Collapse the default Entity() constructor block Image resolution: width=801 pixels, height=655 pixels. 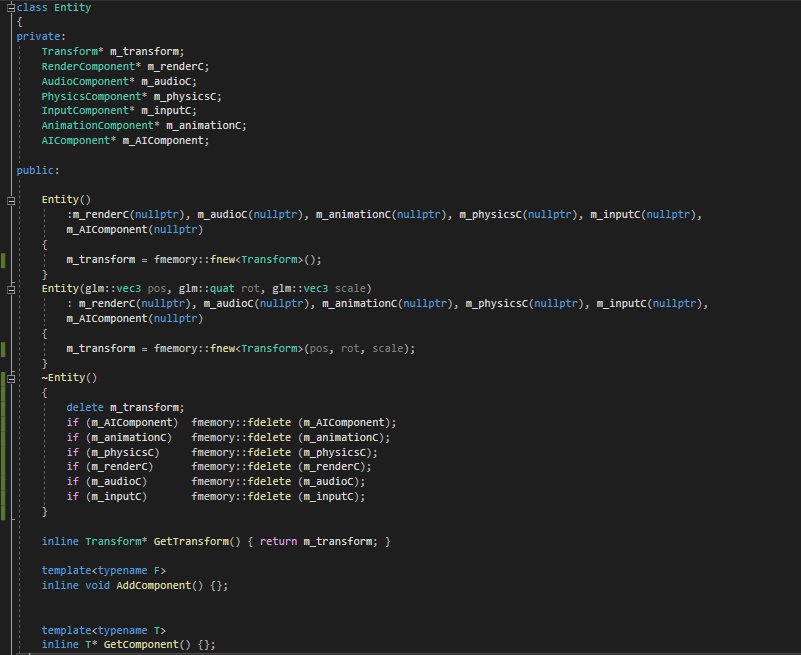pos(11,200)
